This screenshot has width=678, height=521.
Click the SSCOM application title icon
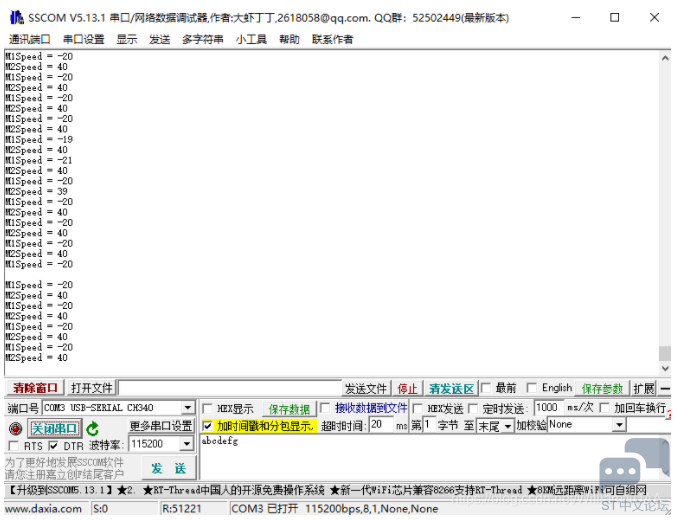[x=16, y=18]
